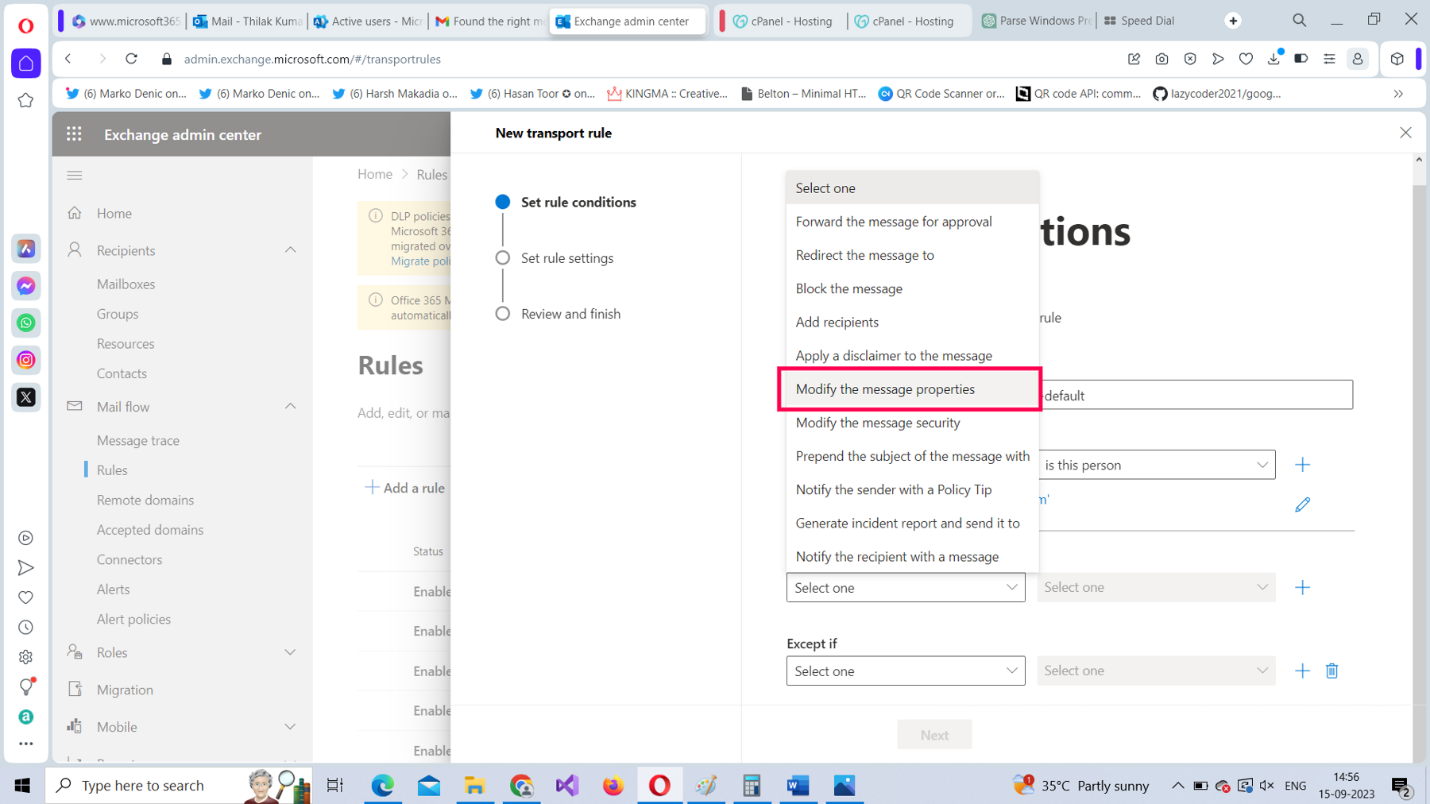Click the pencil edit icon for the condition
This screenshot has height=804, width=1430.
(1302, 505)
